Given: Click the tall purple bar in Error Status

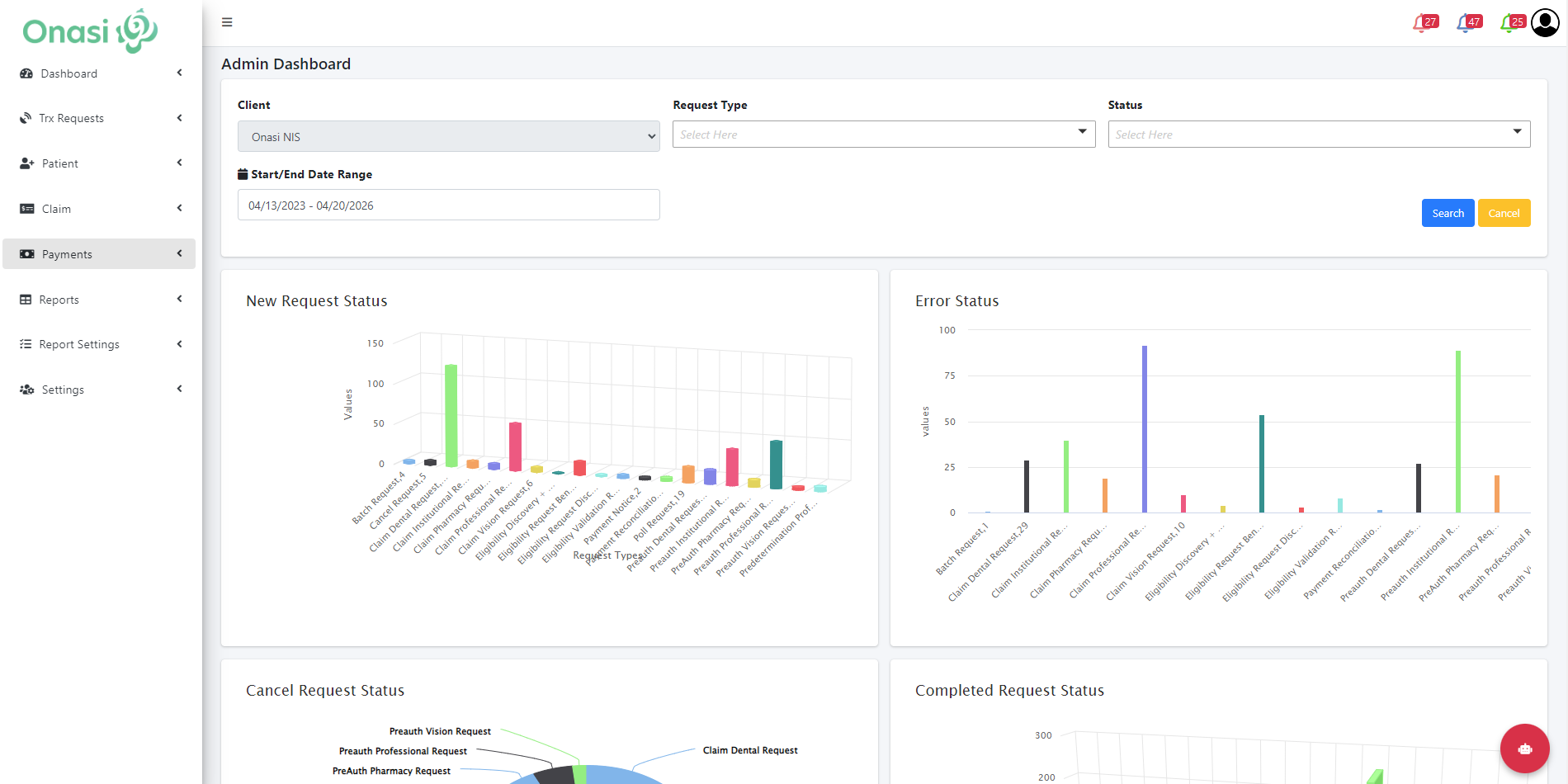Looking at the screenshot, I should (1145, 429).
